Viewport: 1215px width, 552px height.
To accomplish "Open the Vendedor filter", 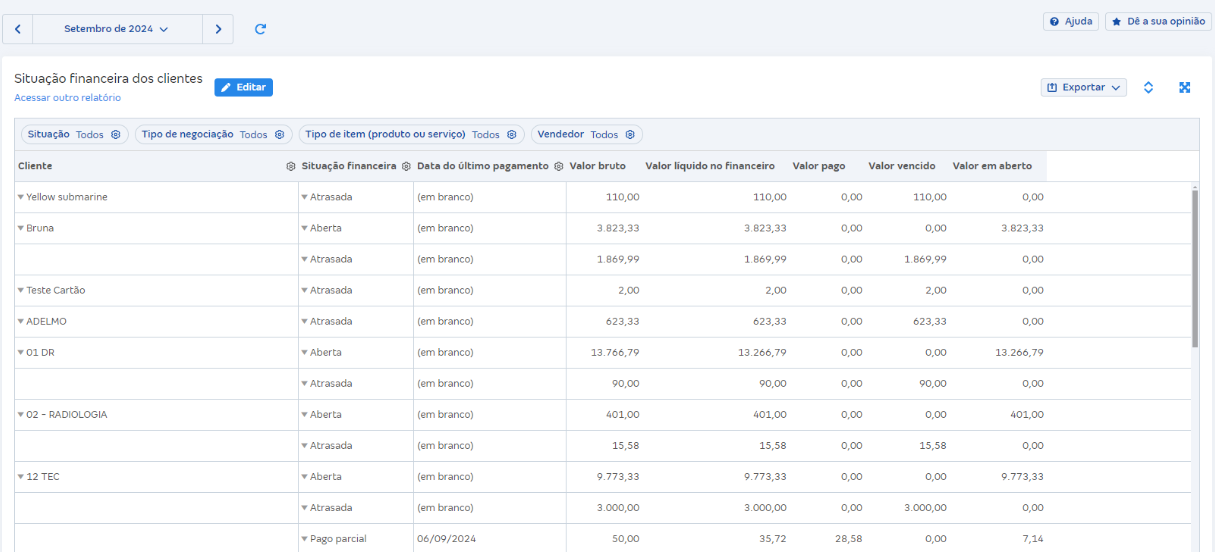I will (586, 134).
